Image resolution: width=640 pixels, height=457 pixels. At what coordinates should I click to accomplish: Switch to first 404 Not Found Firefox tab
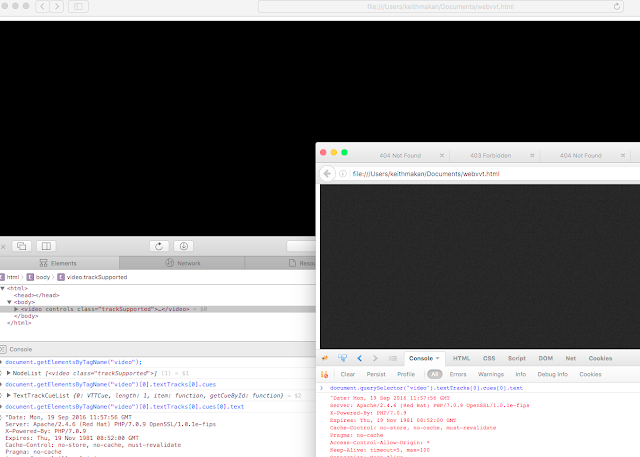tap(400, 155)
